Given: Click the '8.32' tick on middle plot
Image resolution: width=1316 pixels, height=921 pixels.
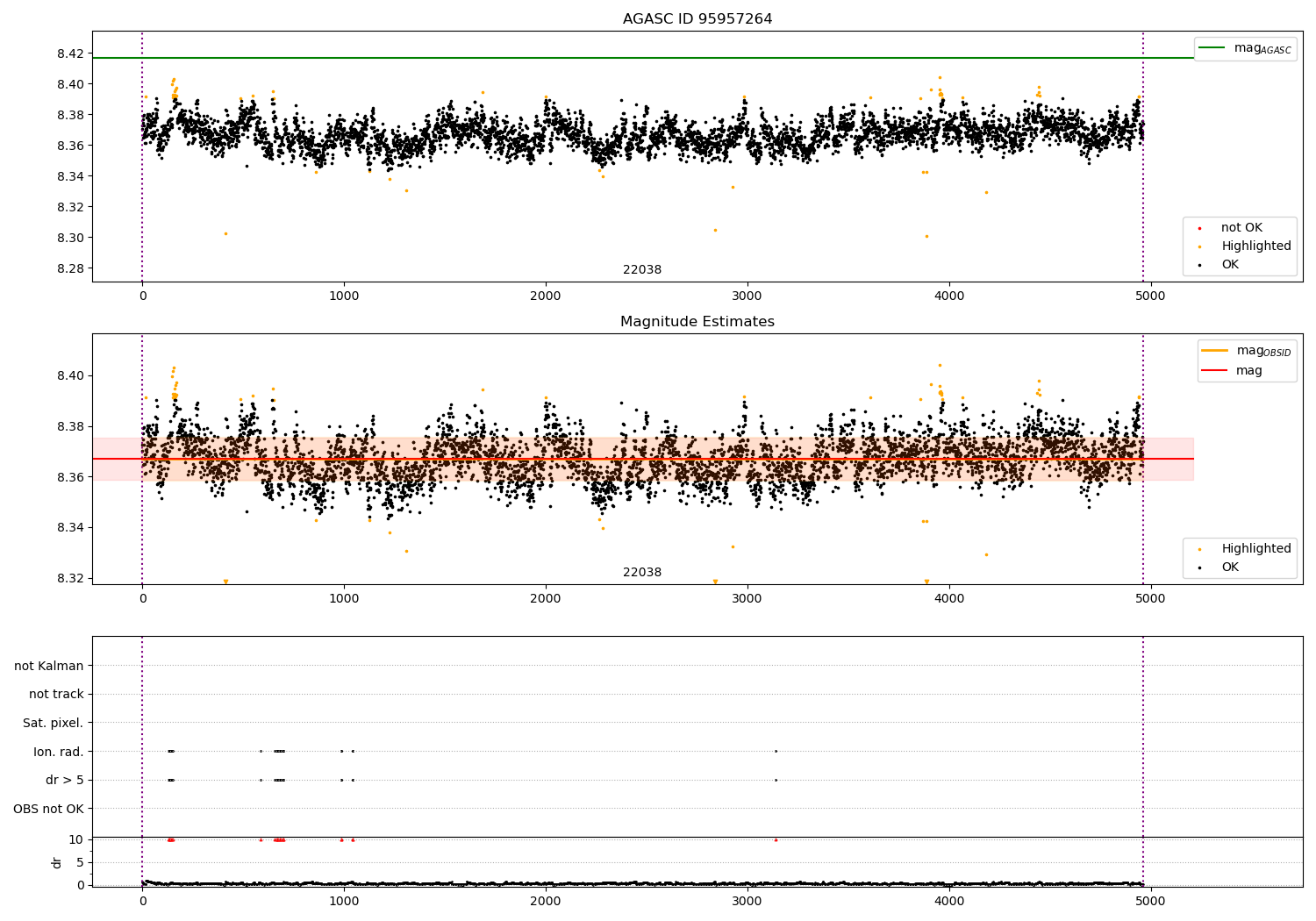Looking at the screenshot, I should (x=70, y=579).
